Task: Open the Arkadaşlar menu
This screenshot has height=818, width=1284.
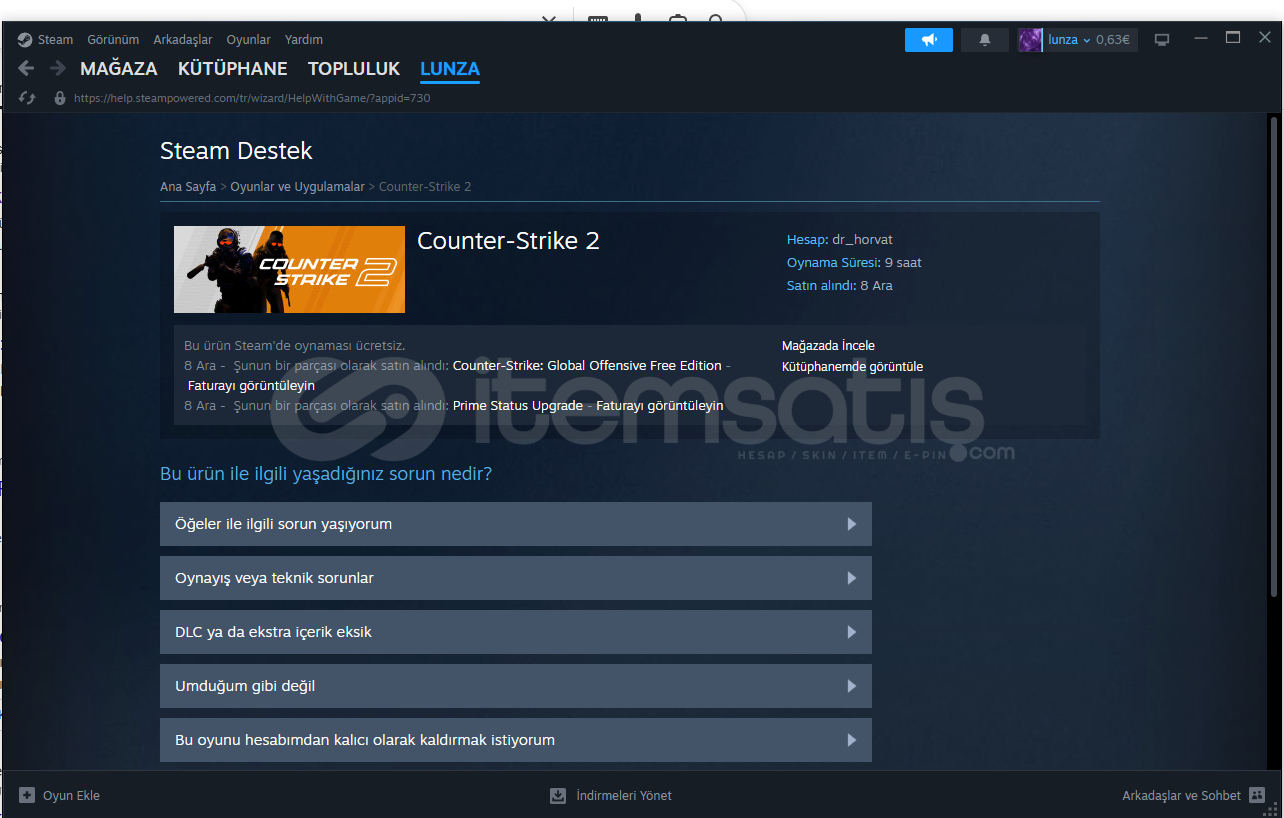Action: pyautogui.click(x=183, y=40)
